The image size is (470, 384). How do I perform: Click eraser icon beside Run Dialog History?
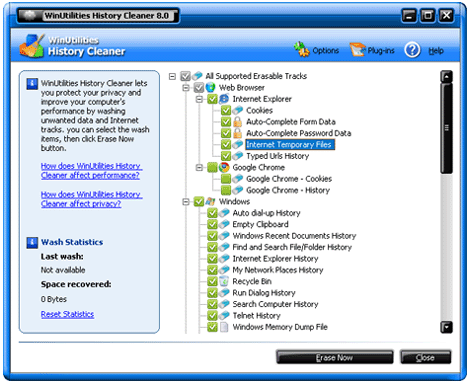224,292
